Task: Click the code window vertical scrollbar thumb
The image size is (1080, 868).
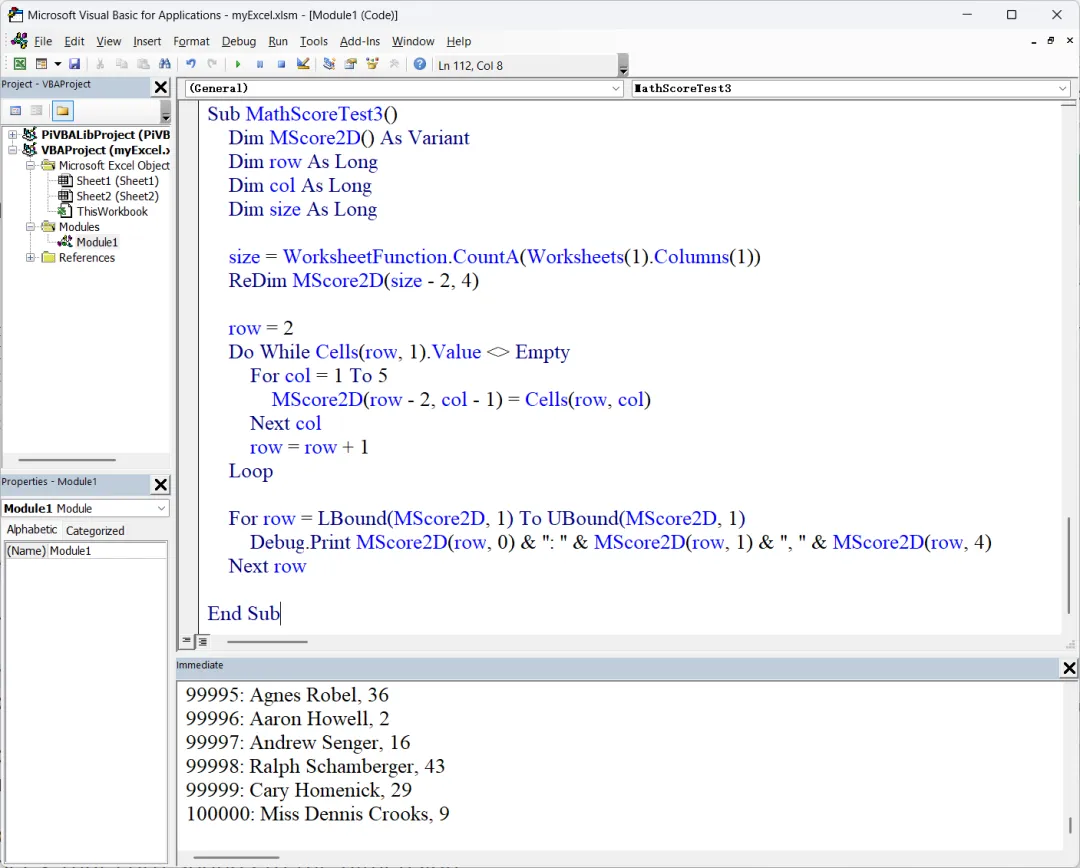Action: [1068, 565]
